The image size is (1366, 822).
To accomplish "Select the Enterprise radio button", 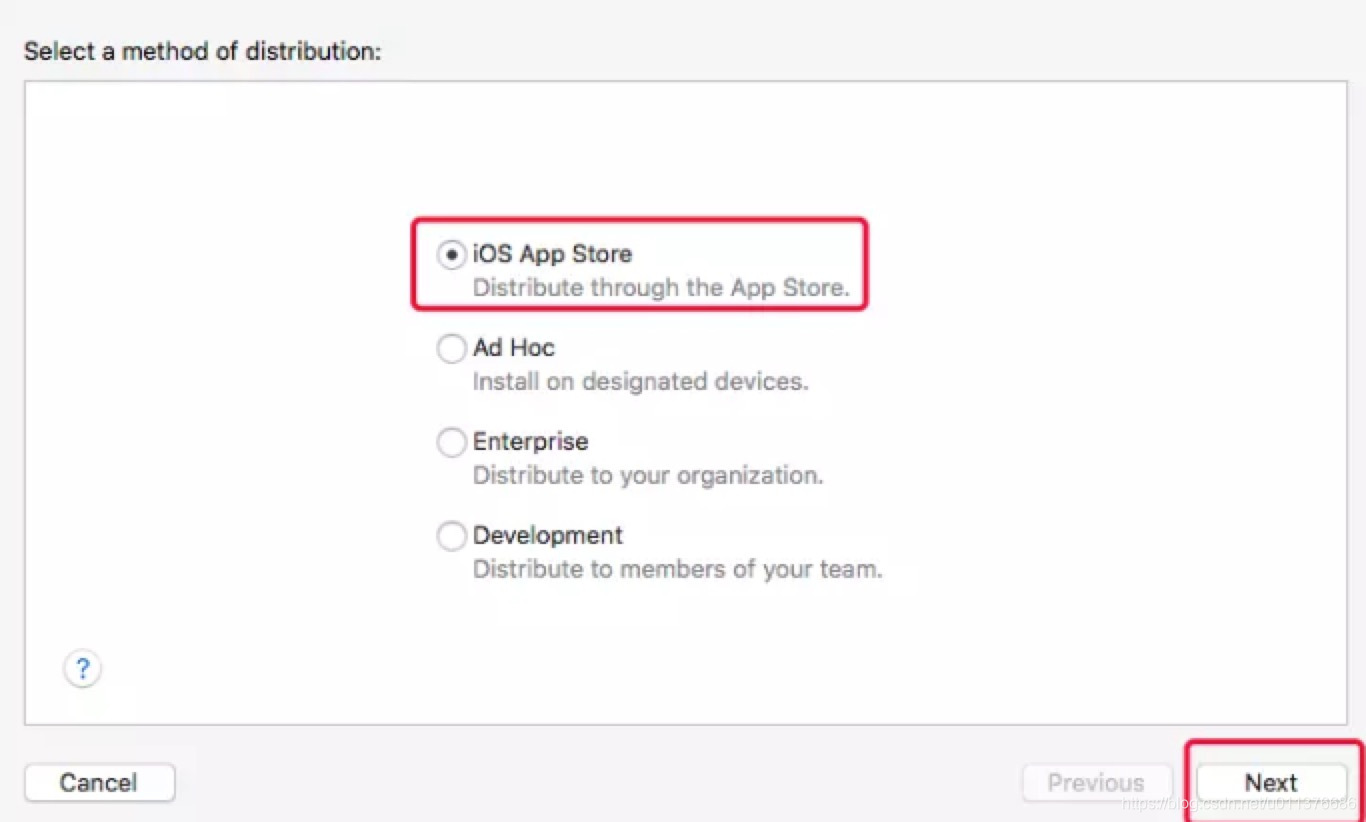I will pos(452,443).
